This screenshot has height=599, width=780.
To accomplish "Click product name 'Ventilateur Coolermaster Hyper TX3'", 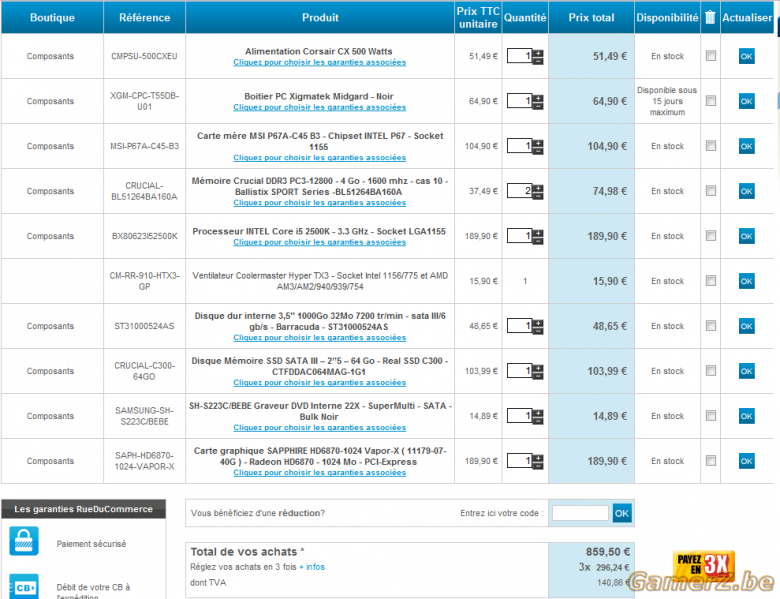I will pos(320,281).
